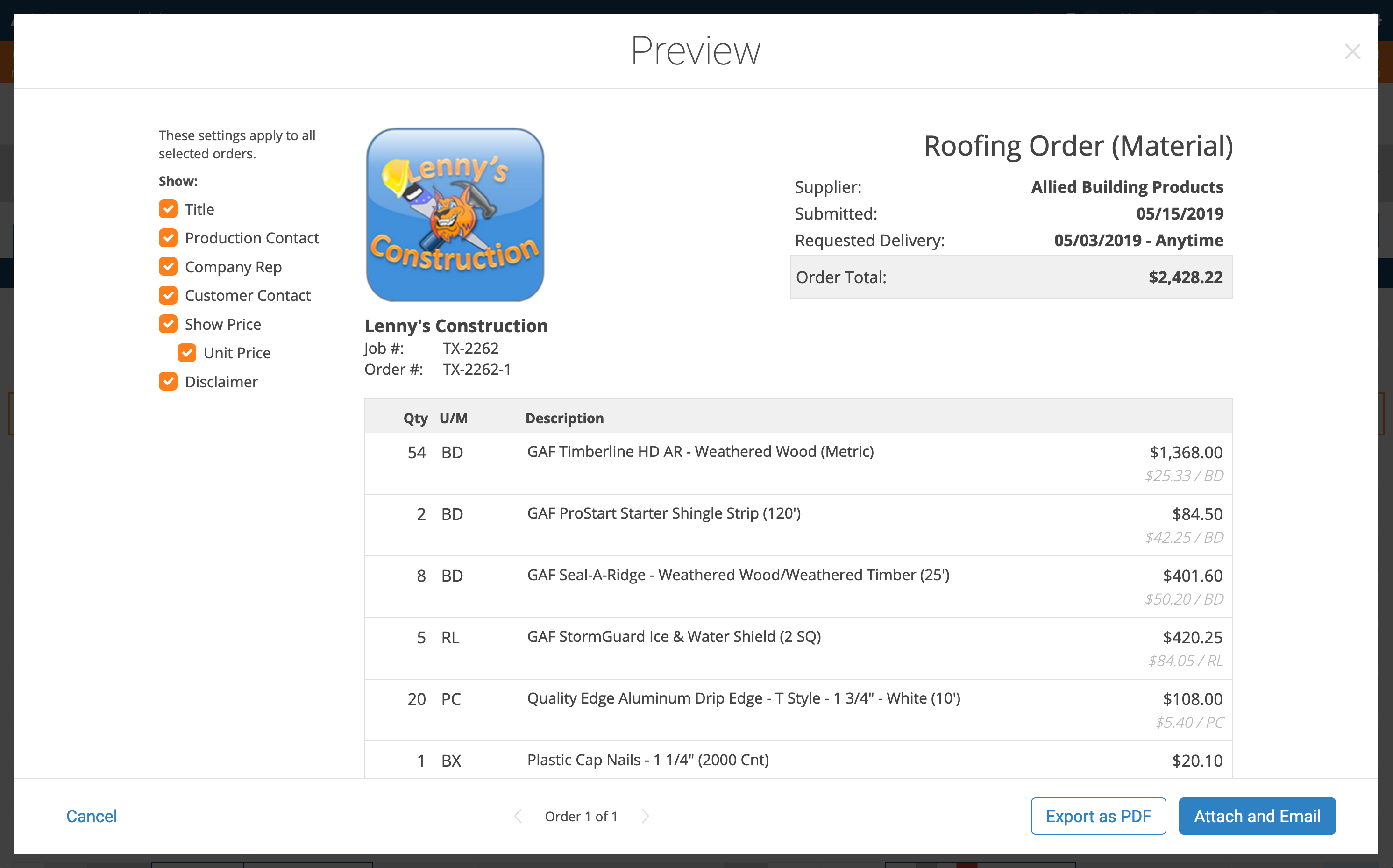Click the submitted date 05/15/2019
Viewport: 1393px width, 868px height.
(x=1180, y=213)
